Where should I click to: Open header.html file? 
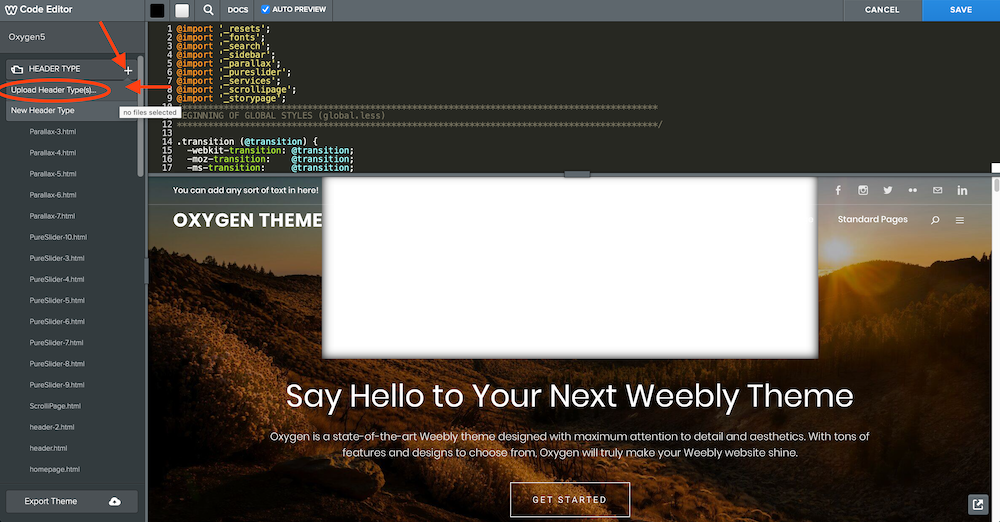click(x=48, y=447)
